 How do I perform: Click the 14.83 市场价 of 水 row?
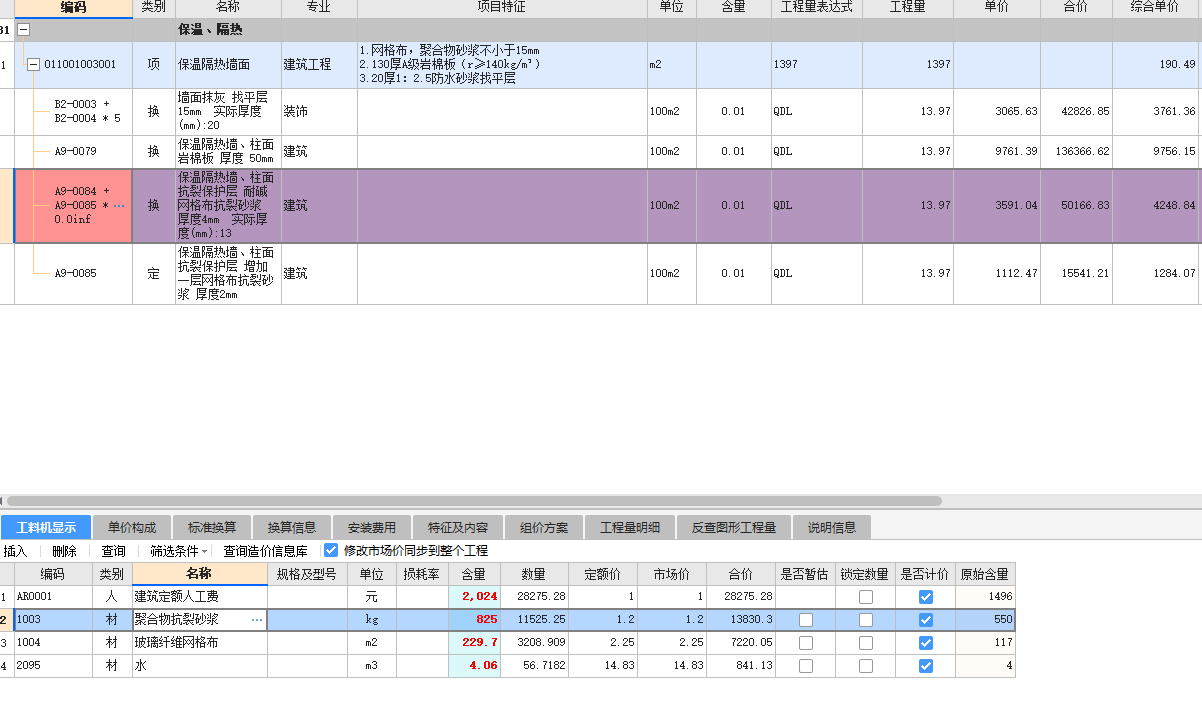pos(672,666)
